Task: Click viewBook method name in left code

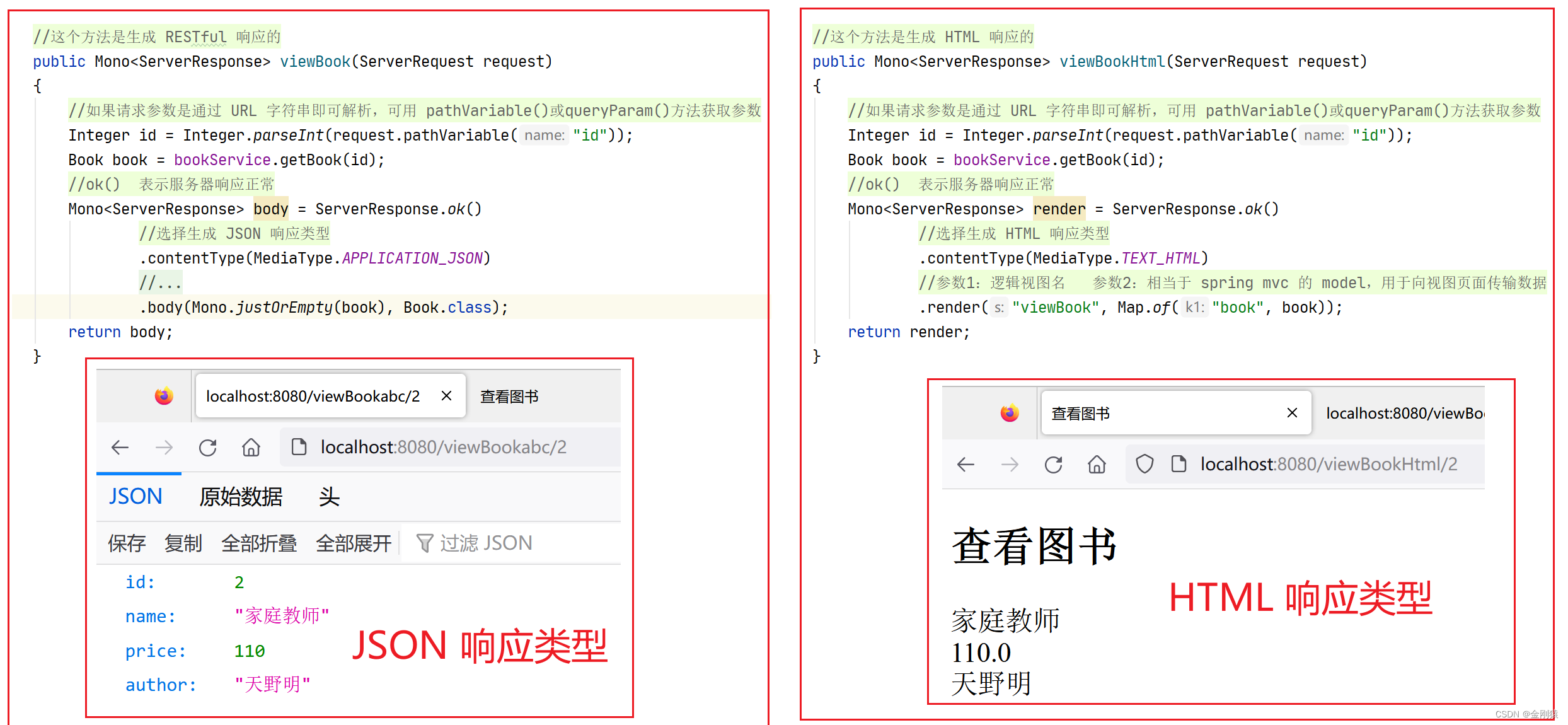Action: tap(315, 62)
